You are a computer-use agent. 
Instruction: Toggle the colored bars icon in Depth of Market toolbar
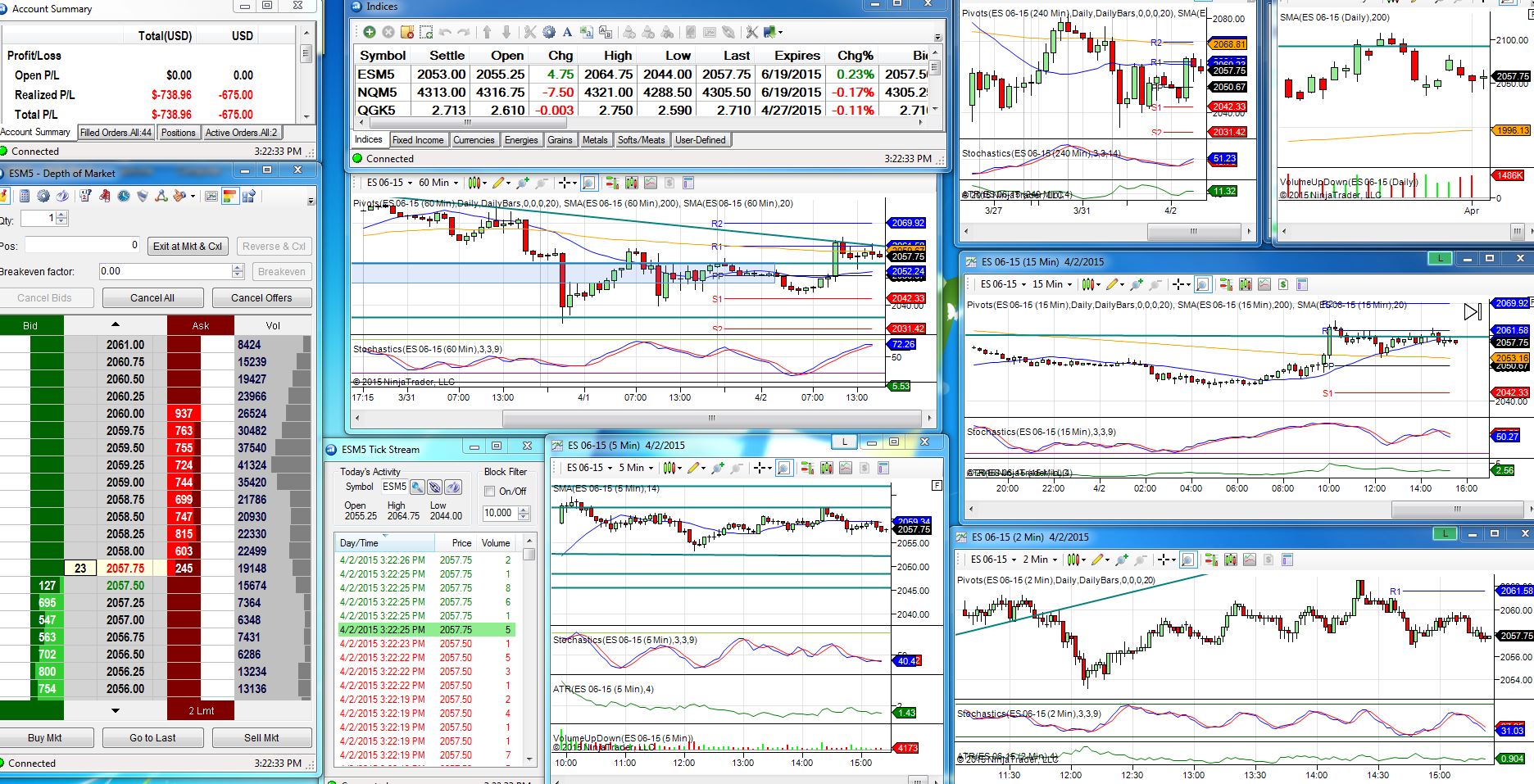pos(230,196)
